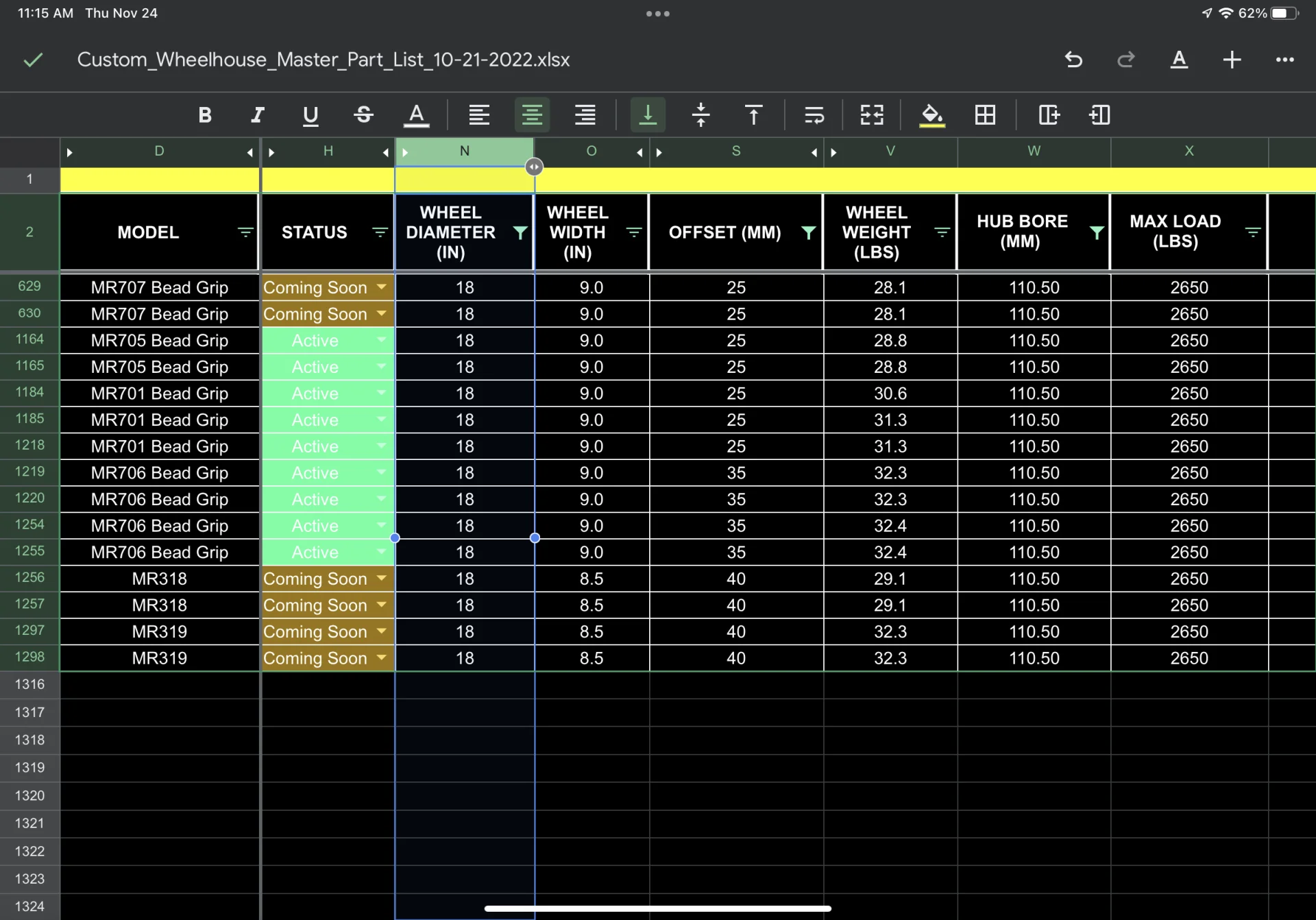This screenshot has height=920, width=1316.
Task: Toggle bold formatting
Action: (204, 114)
